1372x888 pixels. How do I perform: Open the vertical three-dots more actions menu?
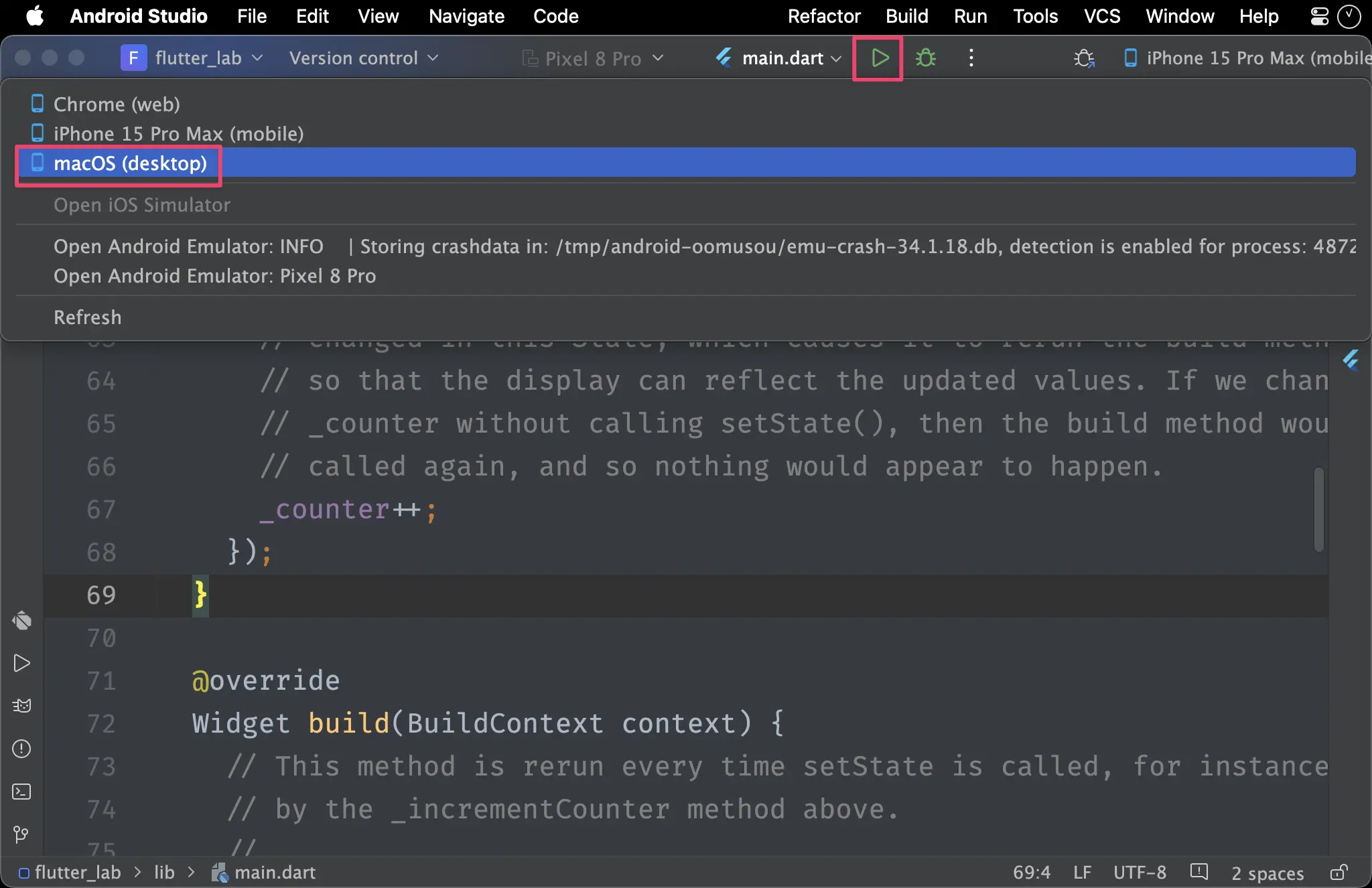[x=971, y=58]
